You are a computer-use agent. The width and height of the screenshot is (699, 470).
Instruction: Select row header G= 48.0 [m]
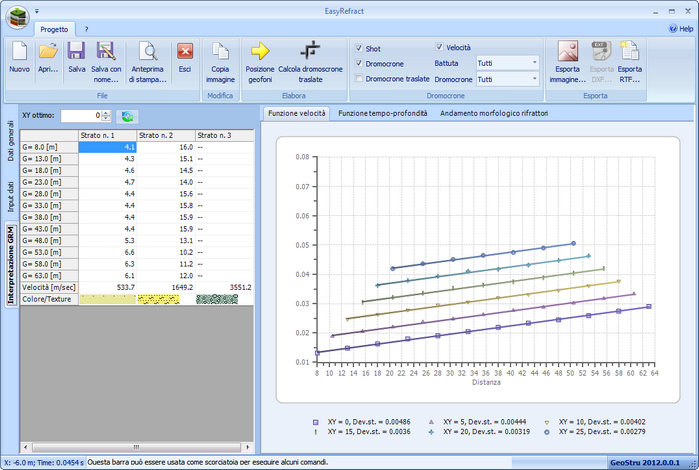coord(49,240)
